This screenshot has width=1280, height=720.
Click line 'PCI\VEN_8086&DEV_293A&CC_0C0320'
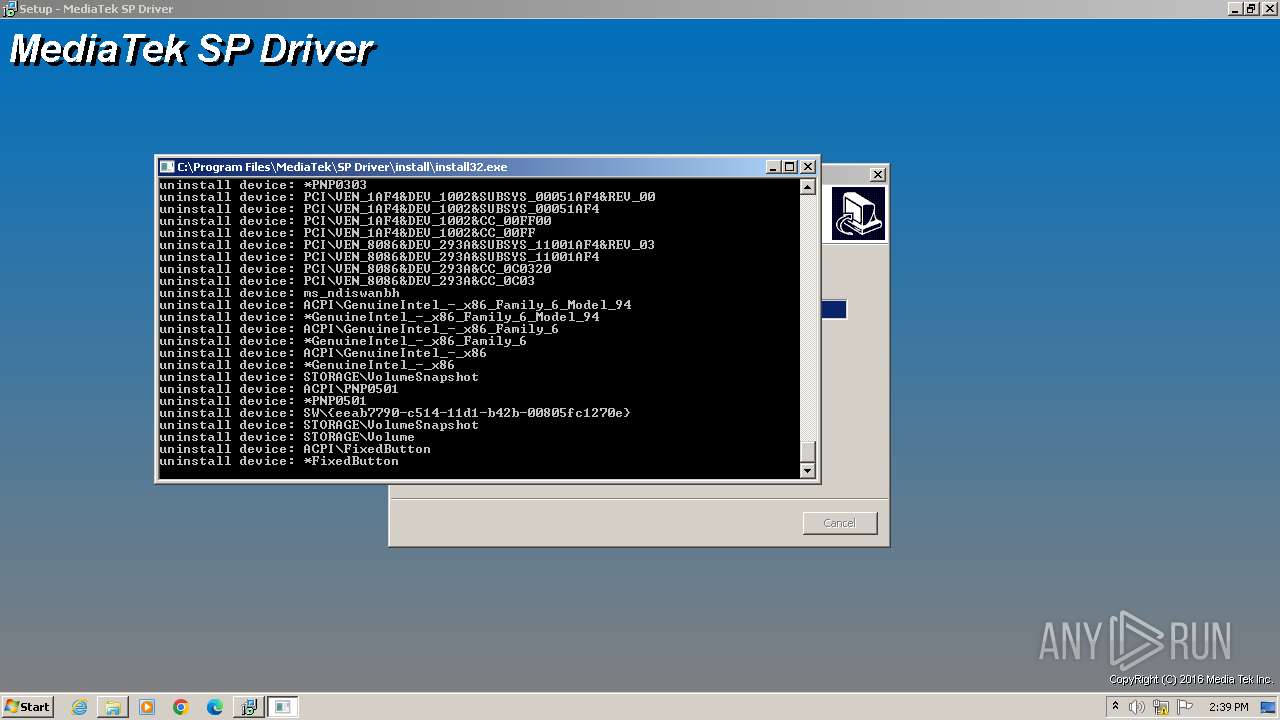tap(427, 269)
